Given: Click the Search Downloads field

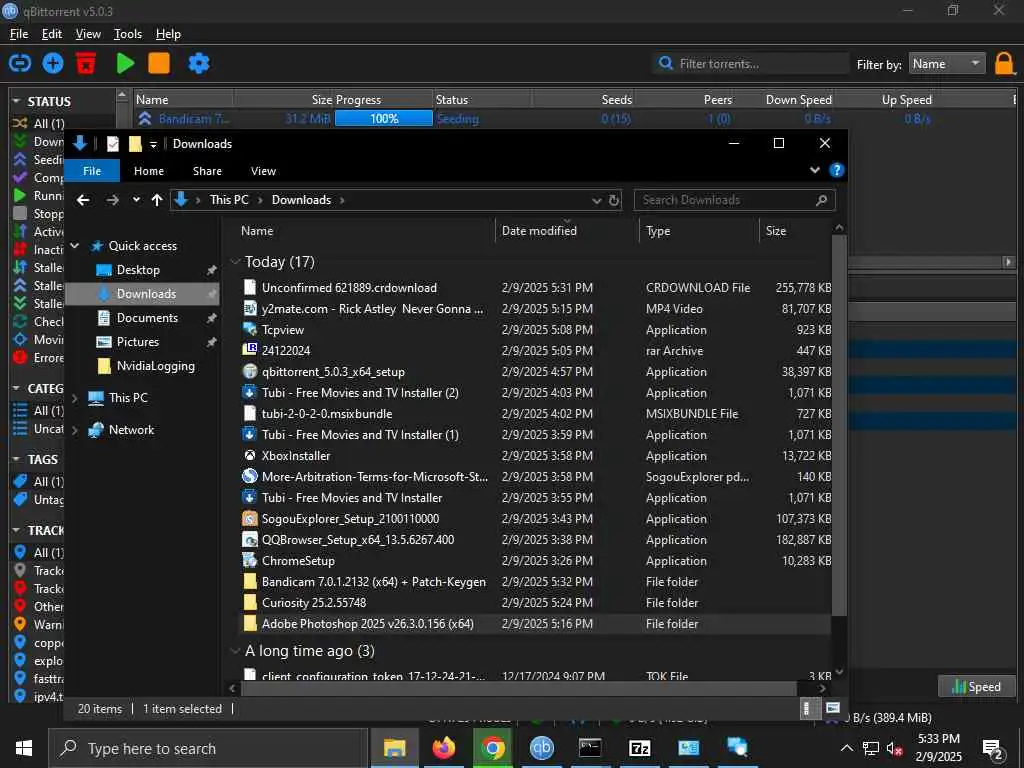Looking at the screenshot, I should click(735, 200).
